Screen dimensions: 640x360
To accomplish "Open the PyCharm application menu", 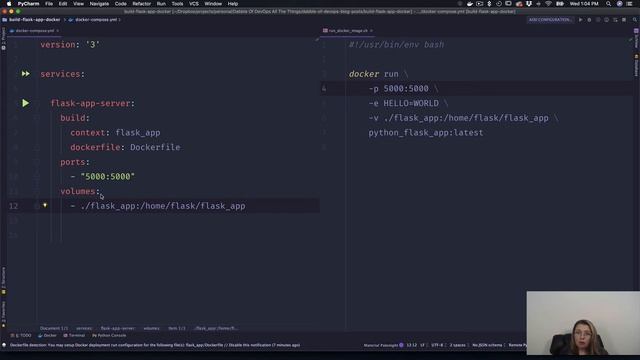I will 28,4.
